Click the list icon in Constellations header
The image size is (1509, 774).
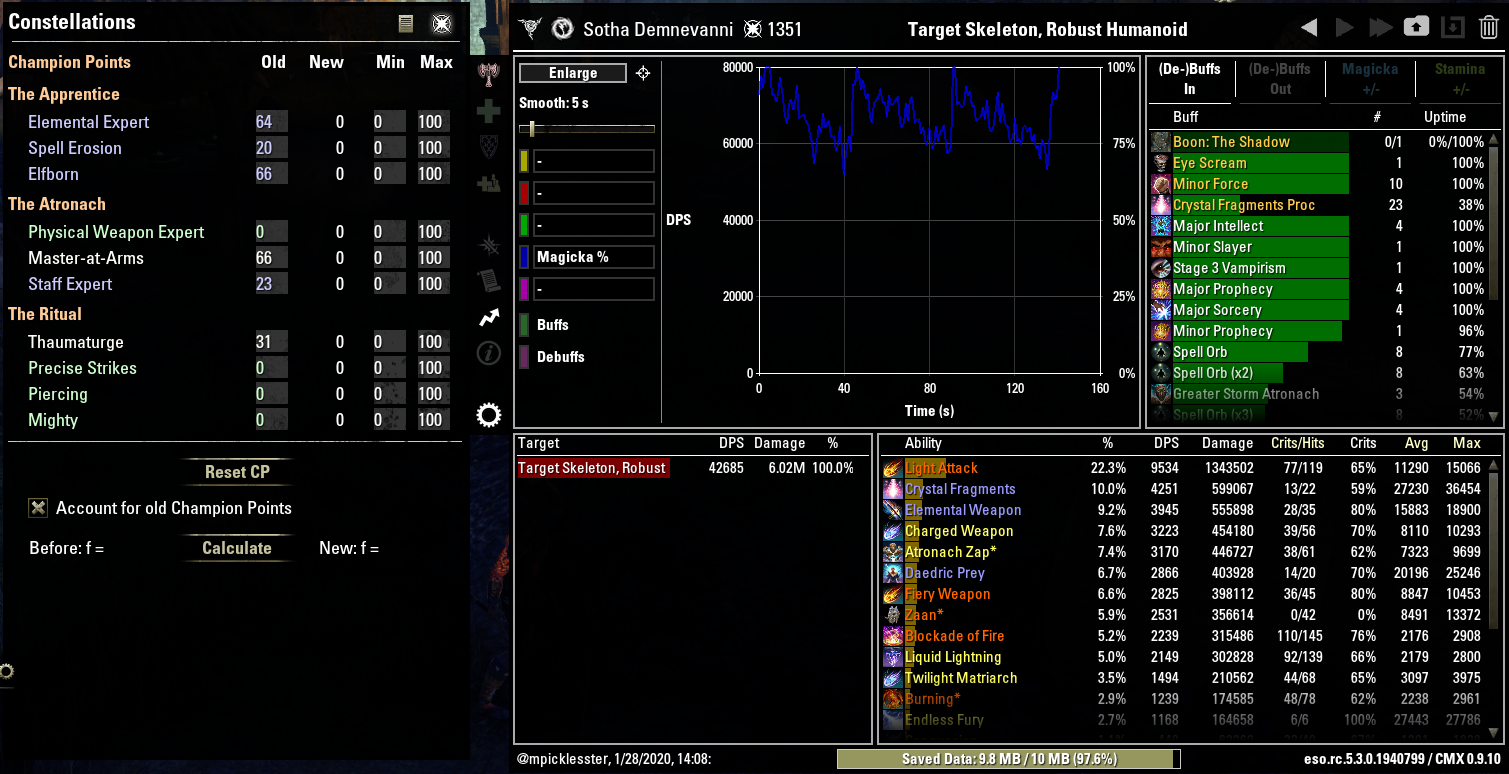click(x=405, y=24)
